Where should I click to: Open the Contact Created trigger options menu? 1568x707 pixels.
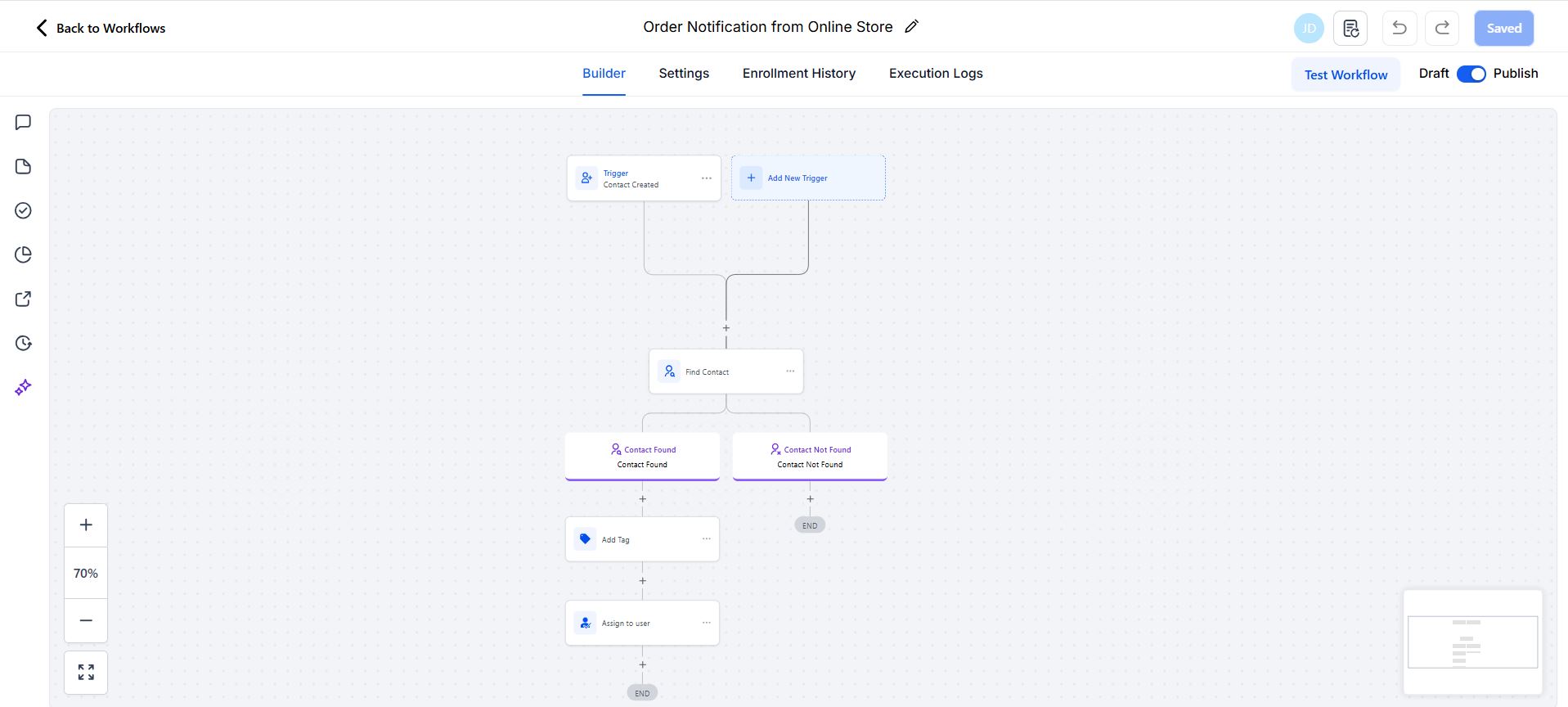tap(706, 178)
